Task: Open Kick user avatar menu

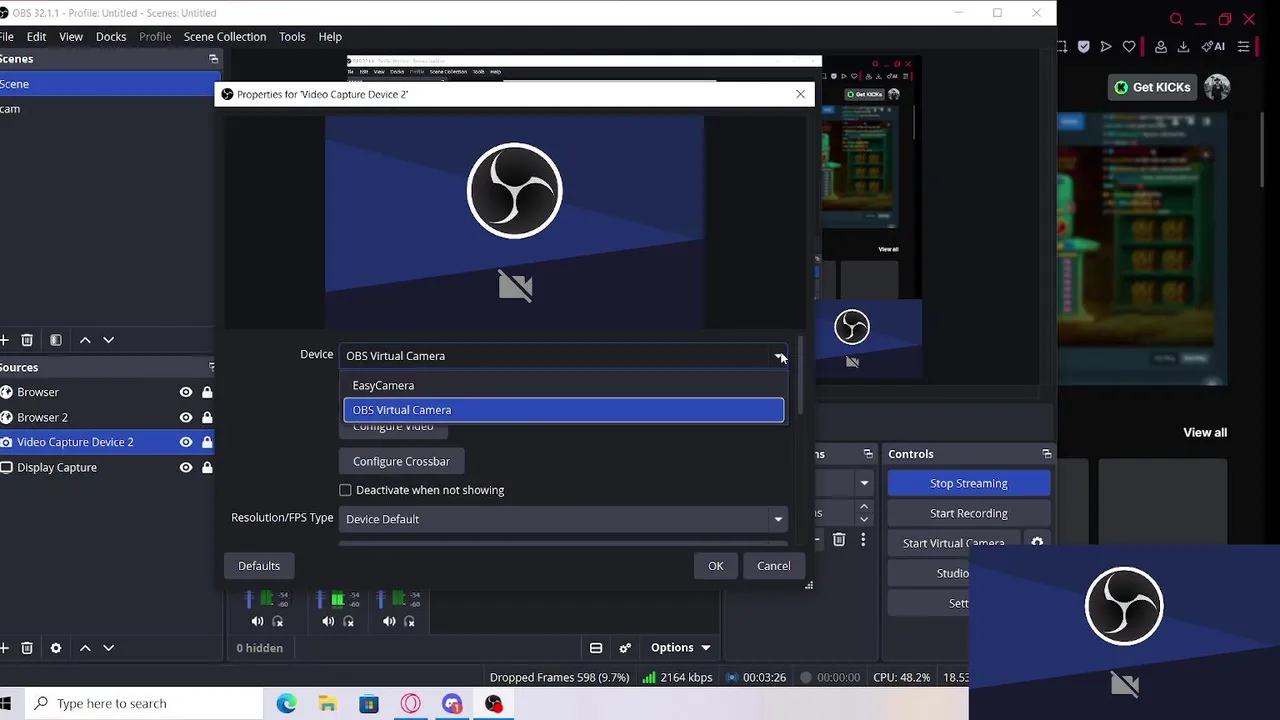Action: click(1217, 87)
